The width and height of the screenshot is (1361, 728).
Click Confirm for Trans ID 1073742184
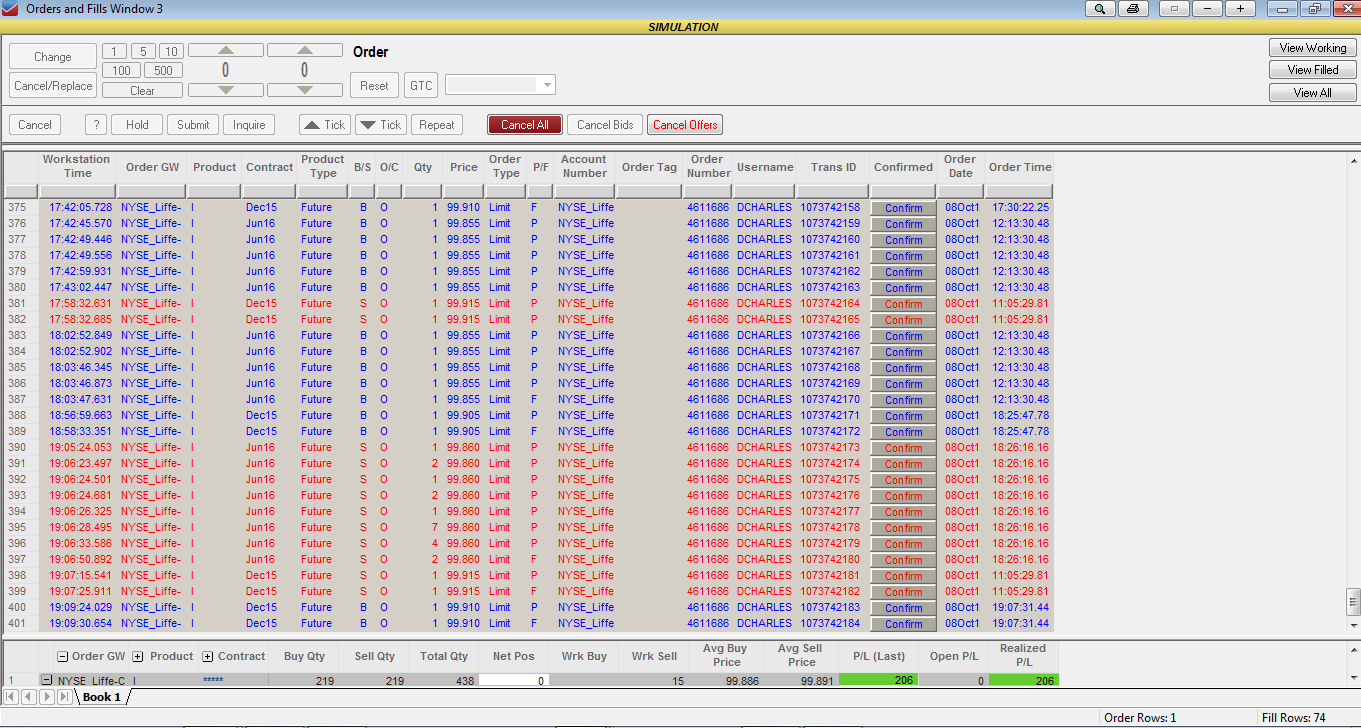903,624
